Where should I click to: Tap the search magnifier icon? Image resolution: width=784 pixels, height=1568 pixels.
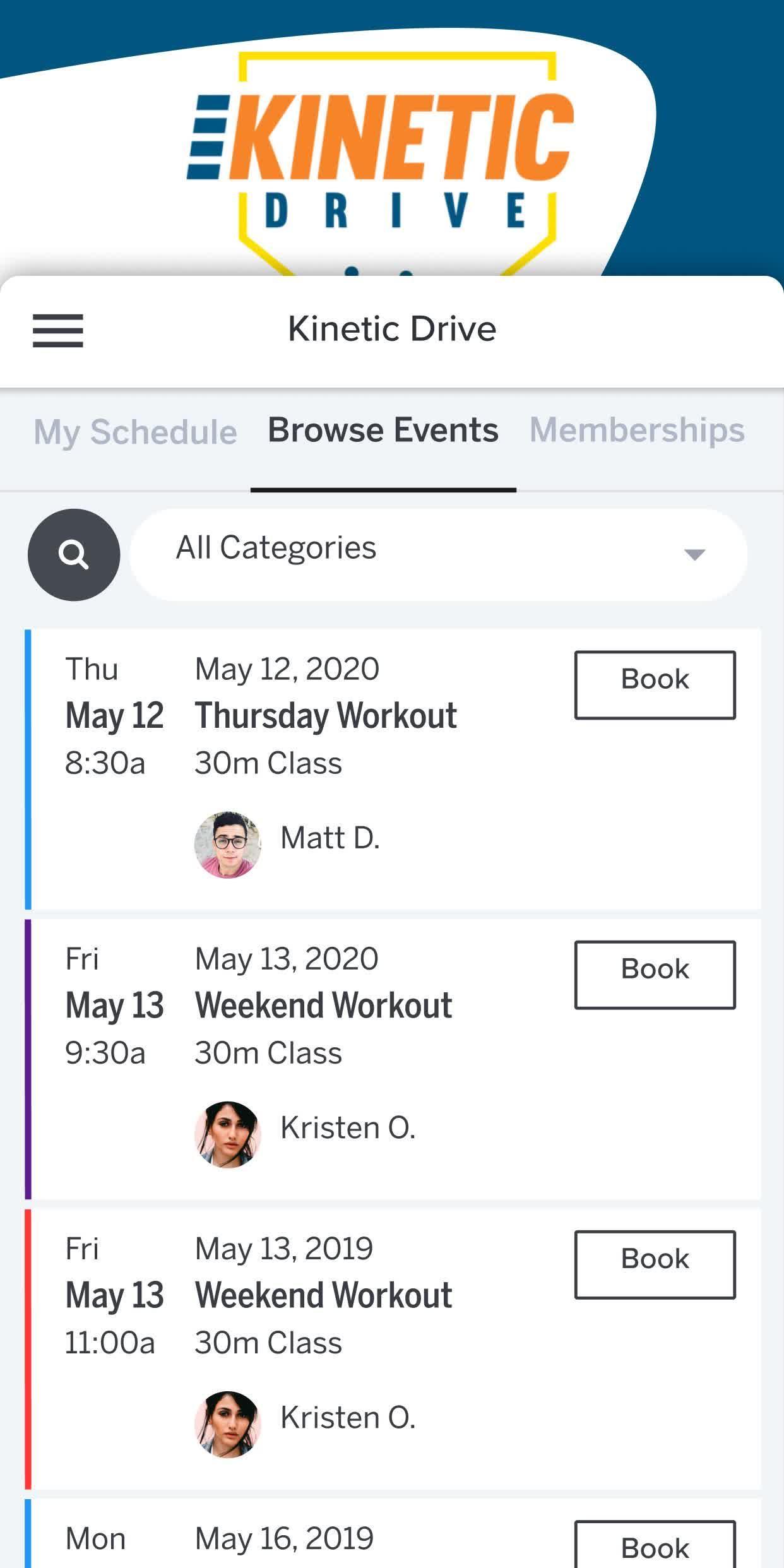(x=74, y=555)
